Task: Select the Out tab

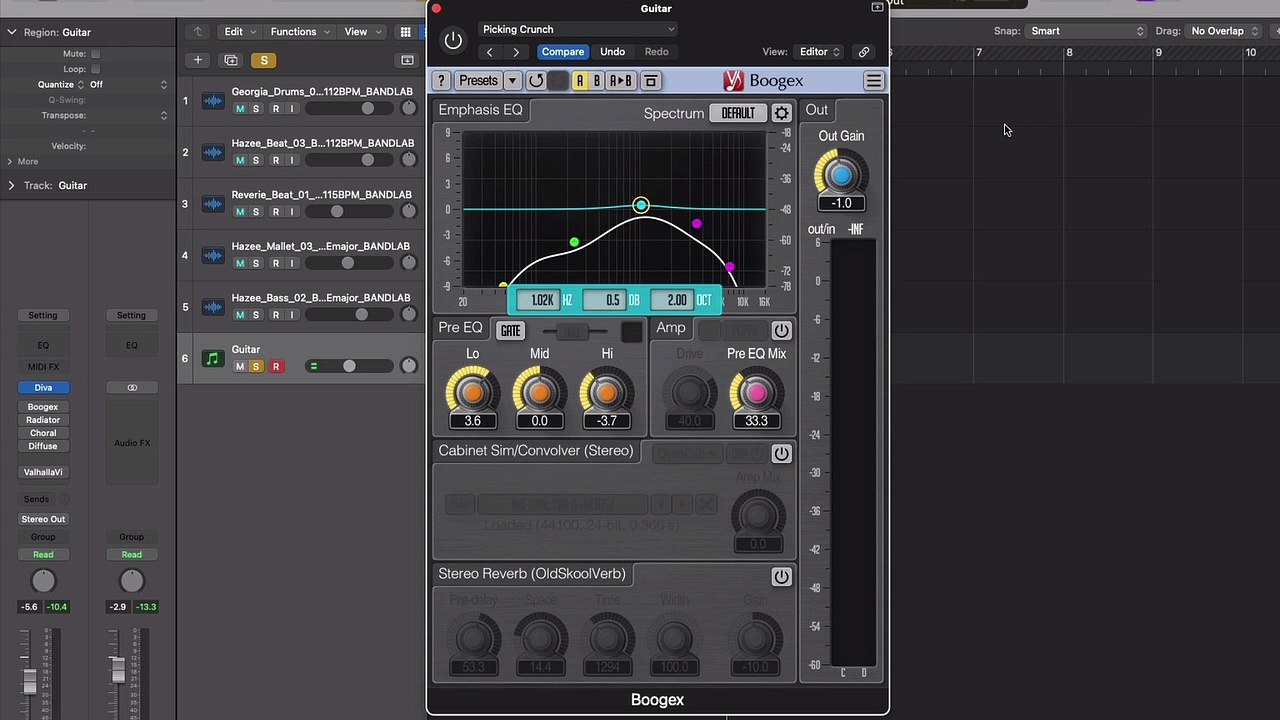Action: (817, 110)
